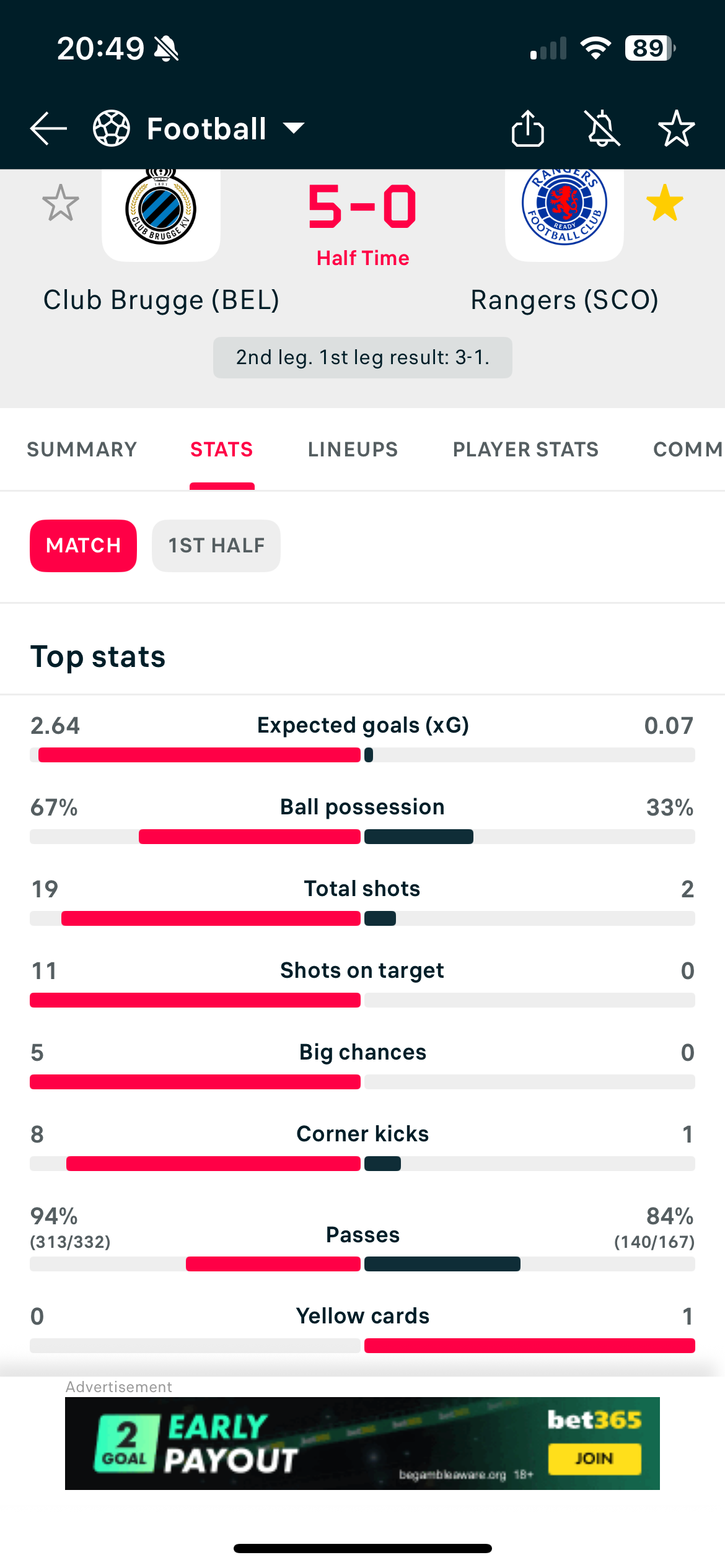Toggle match notifications bell icon

603,128
